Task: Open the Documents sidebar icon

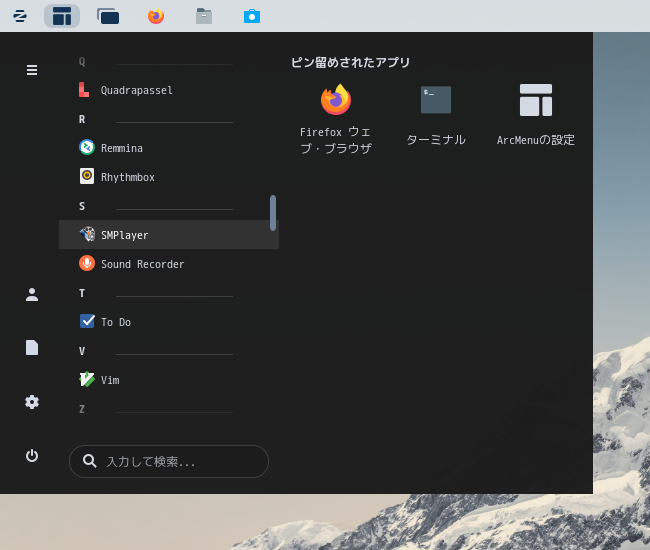Action: coord(32,347)
